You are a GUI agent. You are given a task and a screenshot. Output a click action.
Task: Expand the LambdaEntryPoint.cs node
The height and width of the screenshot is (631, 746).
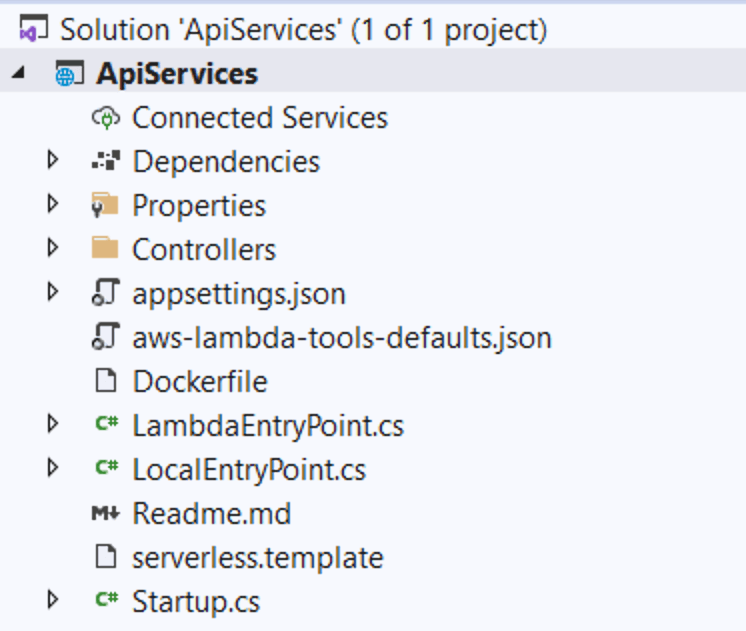pos(53,424)
